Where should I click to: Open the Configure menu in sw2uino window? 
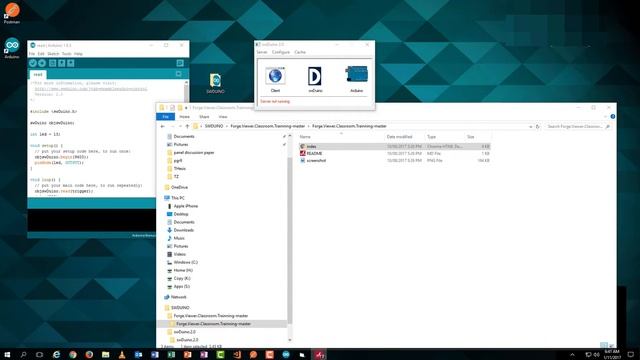coord(281,52)
